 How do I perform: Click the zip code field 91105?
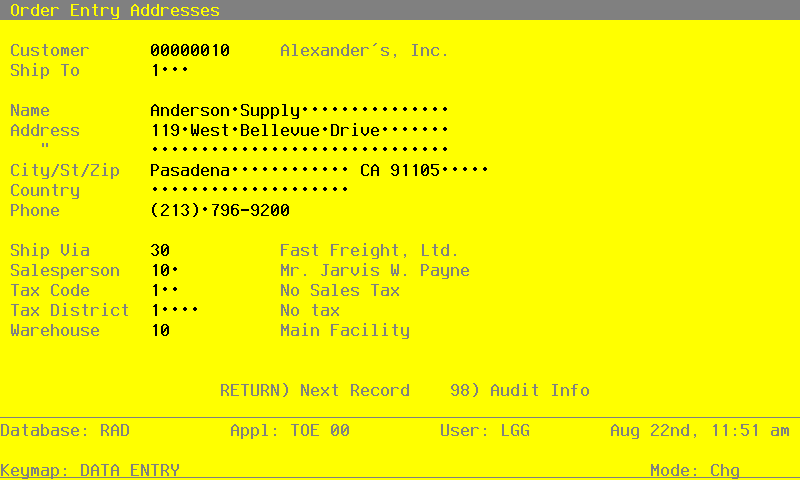tap(439, 170)
